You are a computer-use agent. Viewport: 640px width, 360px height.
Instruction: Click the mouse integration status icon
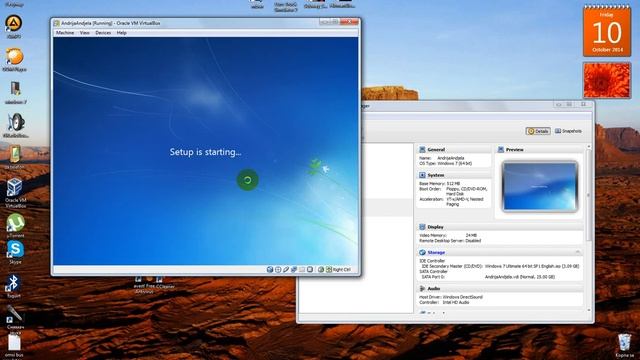click(x=321, y=269)
